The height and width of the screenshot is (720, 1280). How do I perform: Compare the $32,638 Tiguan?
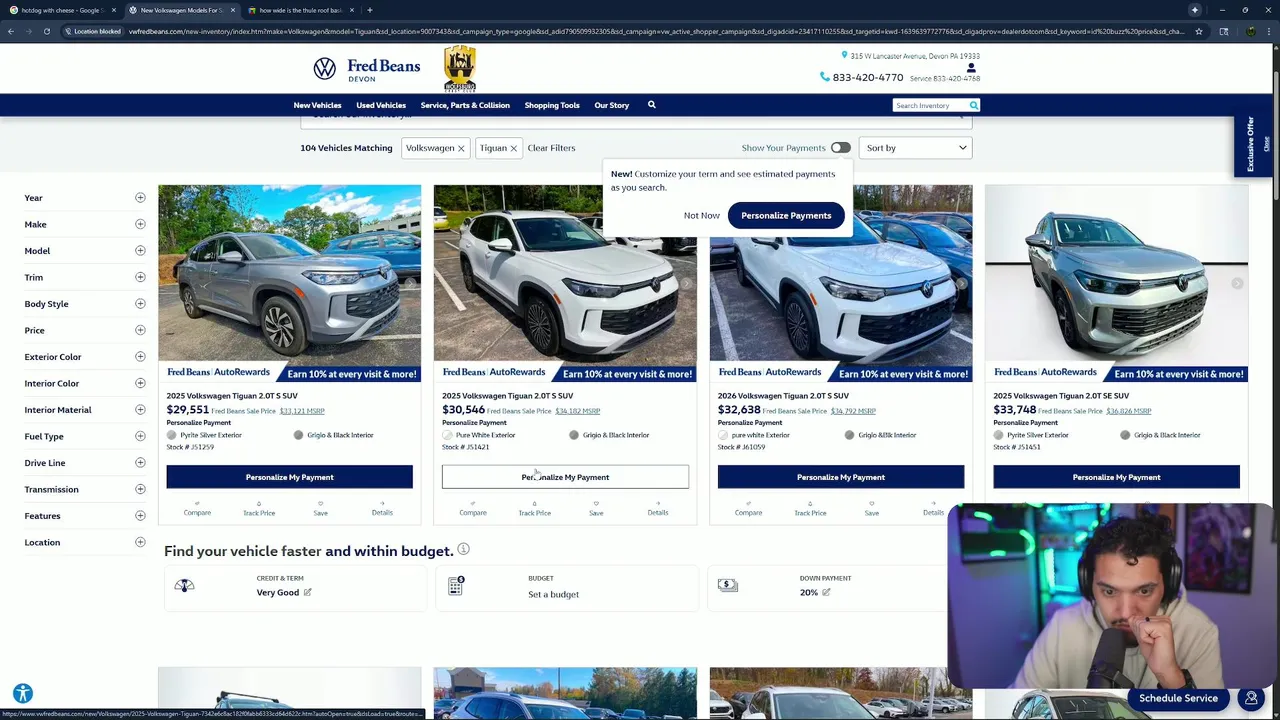pyautogui.click(x=748, y=509)
